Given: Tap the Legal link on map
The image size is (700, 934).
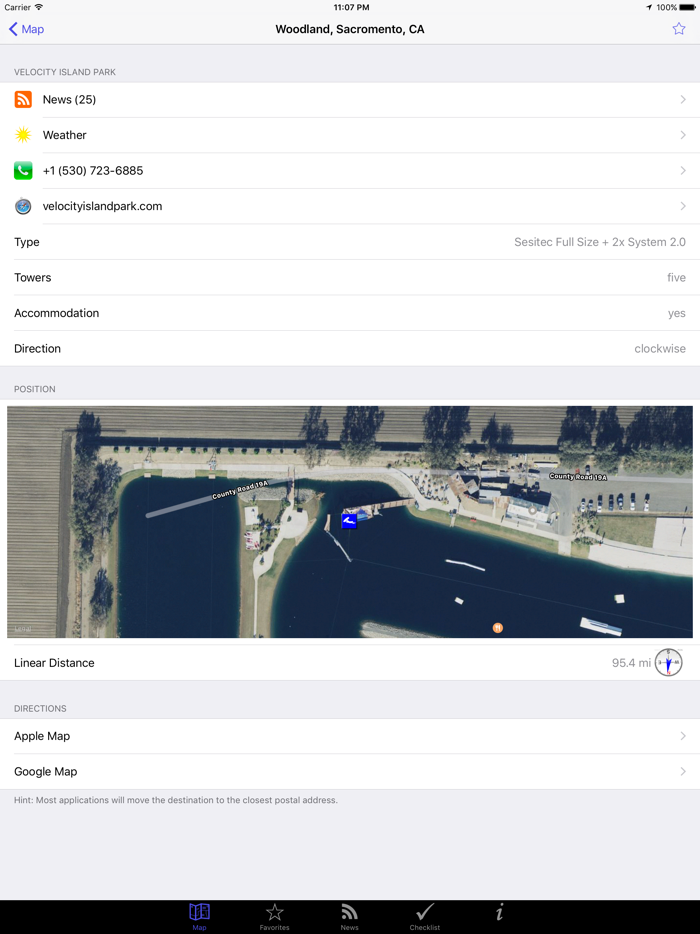Looking at the screenshot, I should pos(23,629).
